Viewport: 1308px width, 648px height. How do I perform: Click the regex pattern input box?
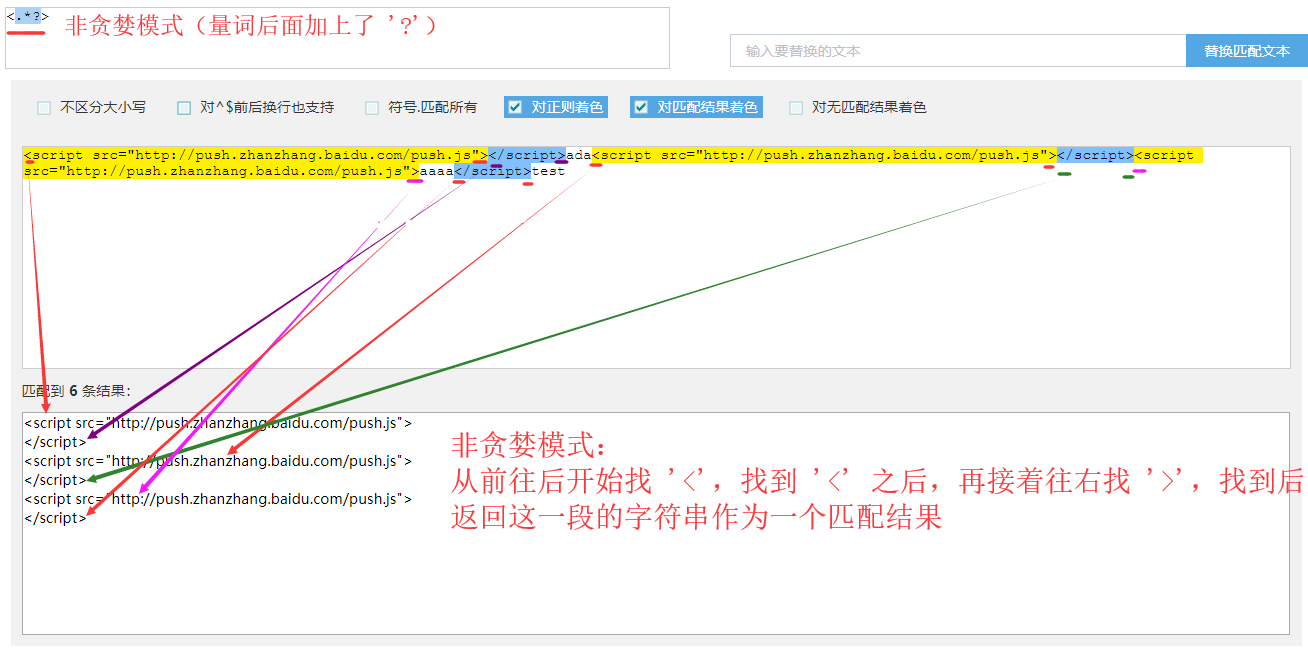pyautogui.click(x=336, y=38)
